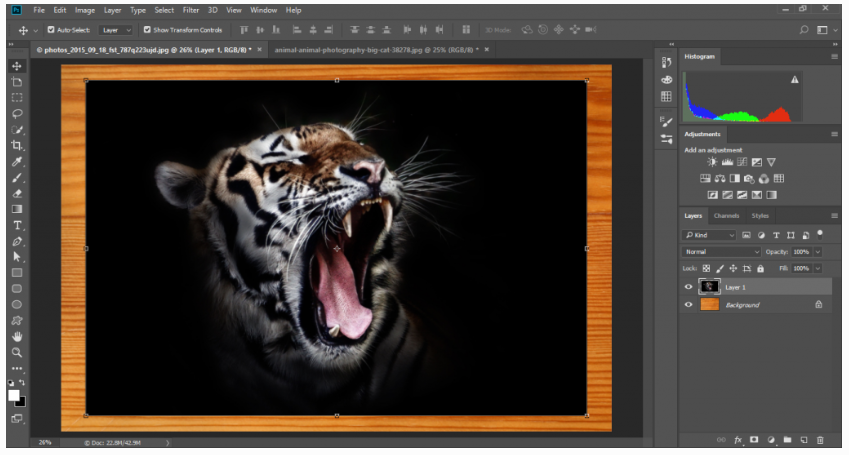The image size is (849, 455).
Task: Click the fx layer style button
Action: [x=737, y=440]
